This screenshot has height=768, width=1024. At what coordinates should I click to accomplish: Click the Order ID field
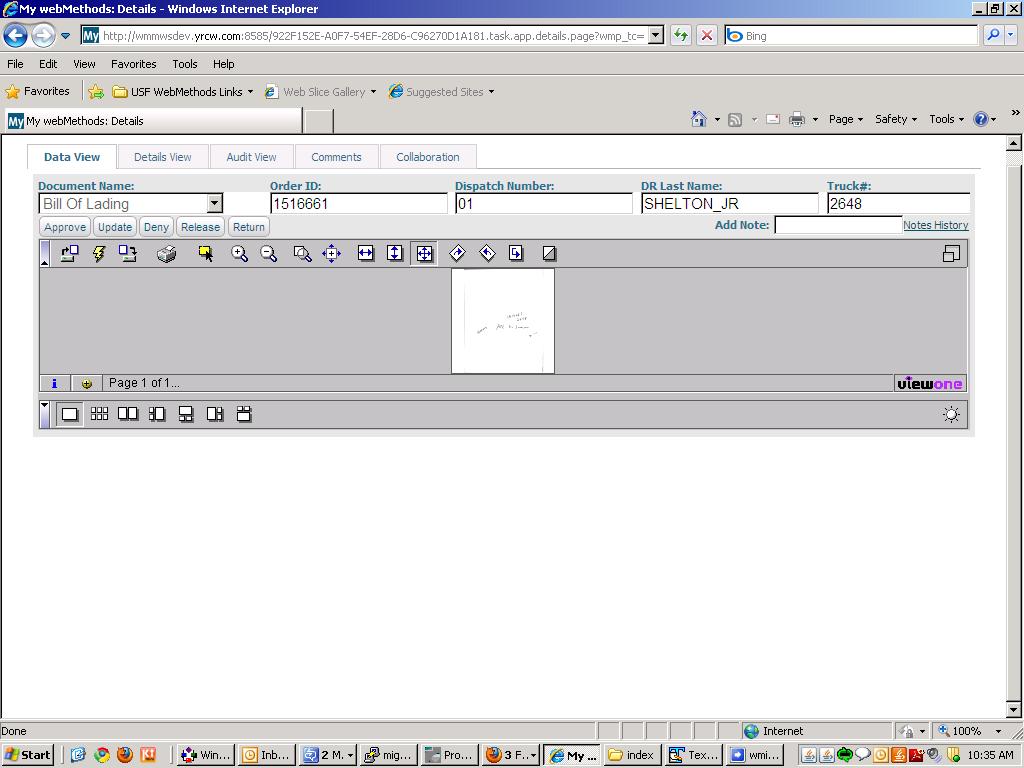(359, 204)
